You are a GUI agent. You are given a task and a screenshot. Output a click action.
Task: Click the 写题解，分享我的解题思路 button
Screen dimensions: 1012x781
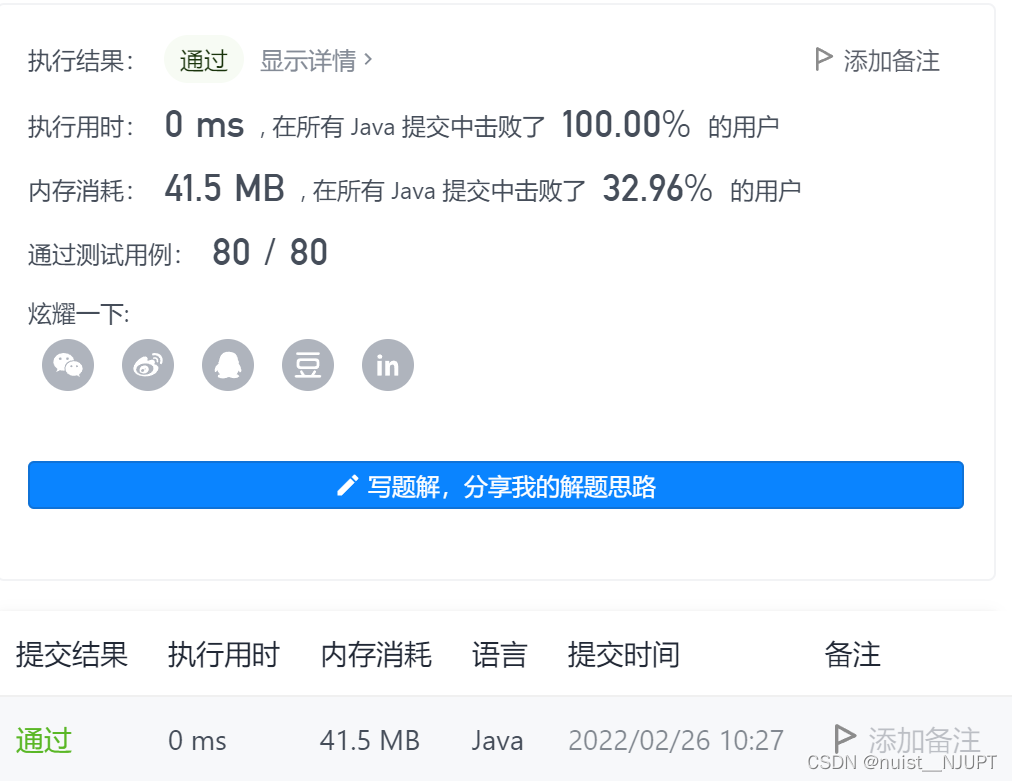(496, 485)
